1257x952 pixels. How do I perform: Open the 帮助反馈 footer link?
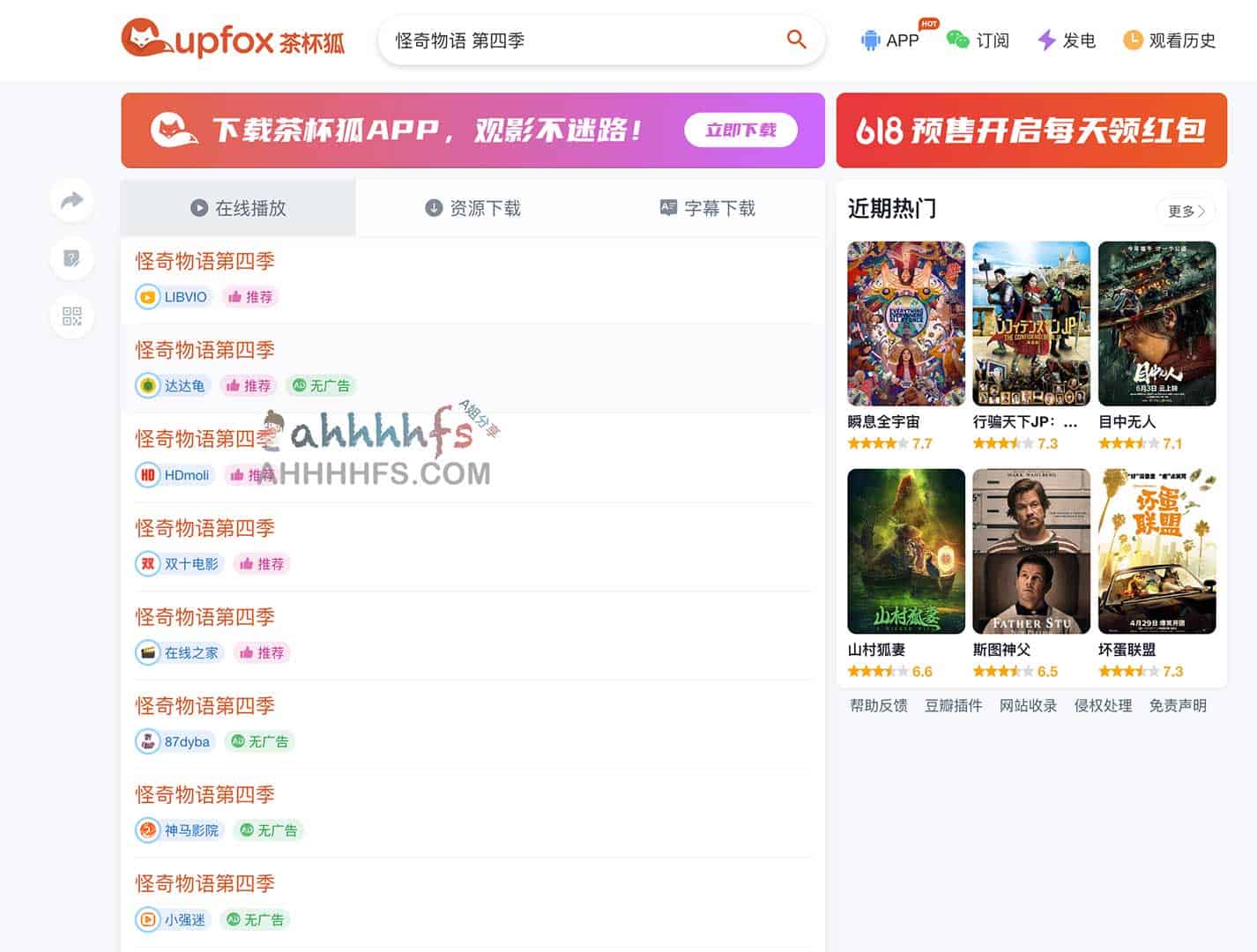[878, 705]
